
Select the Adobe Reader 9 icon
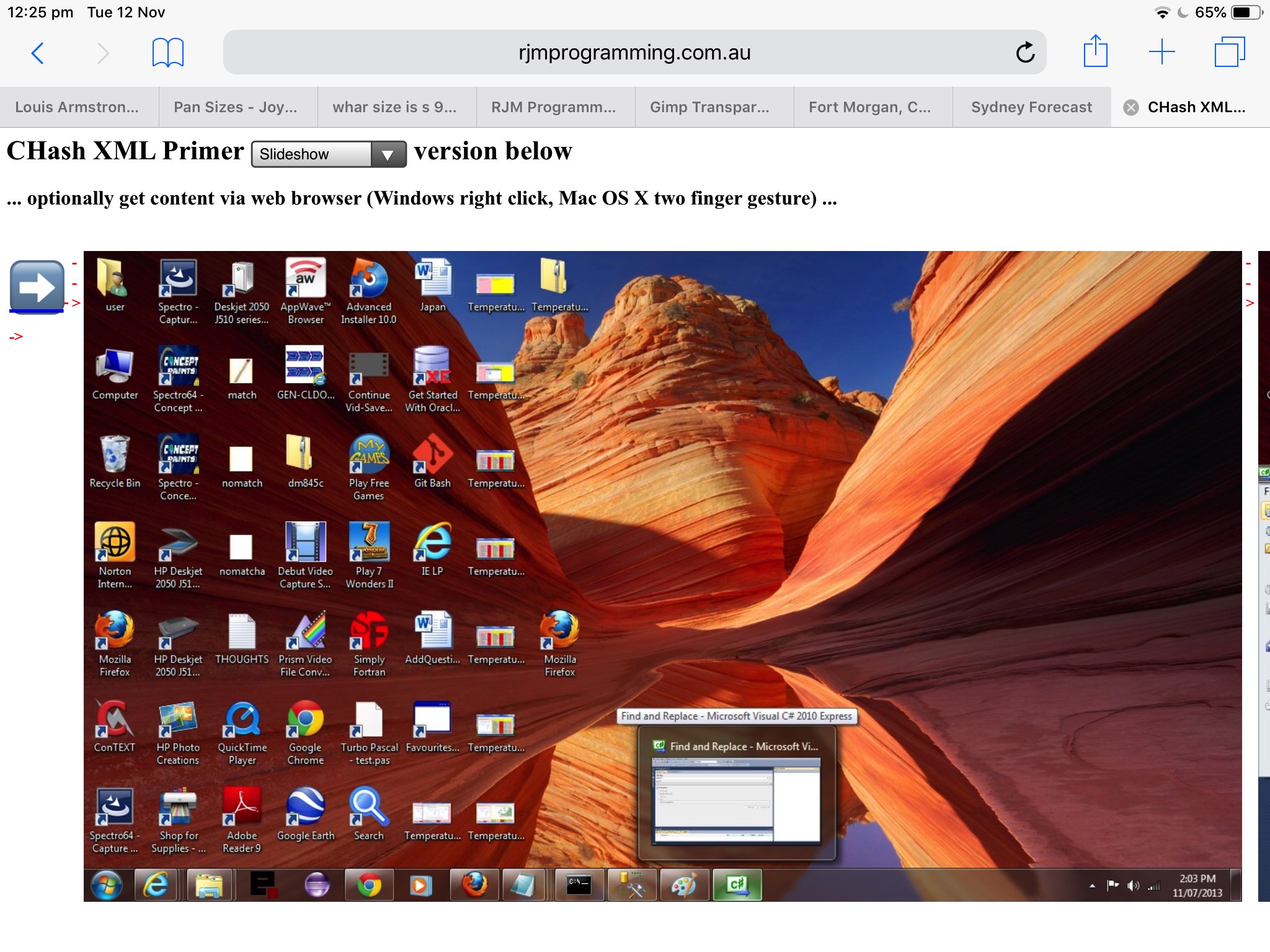click(x=242, y=821)
